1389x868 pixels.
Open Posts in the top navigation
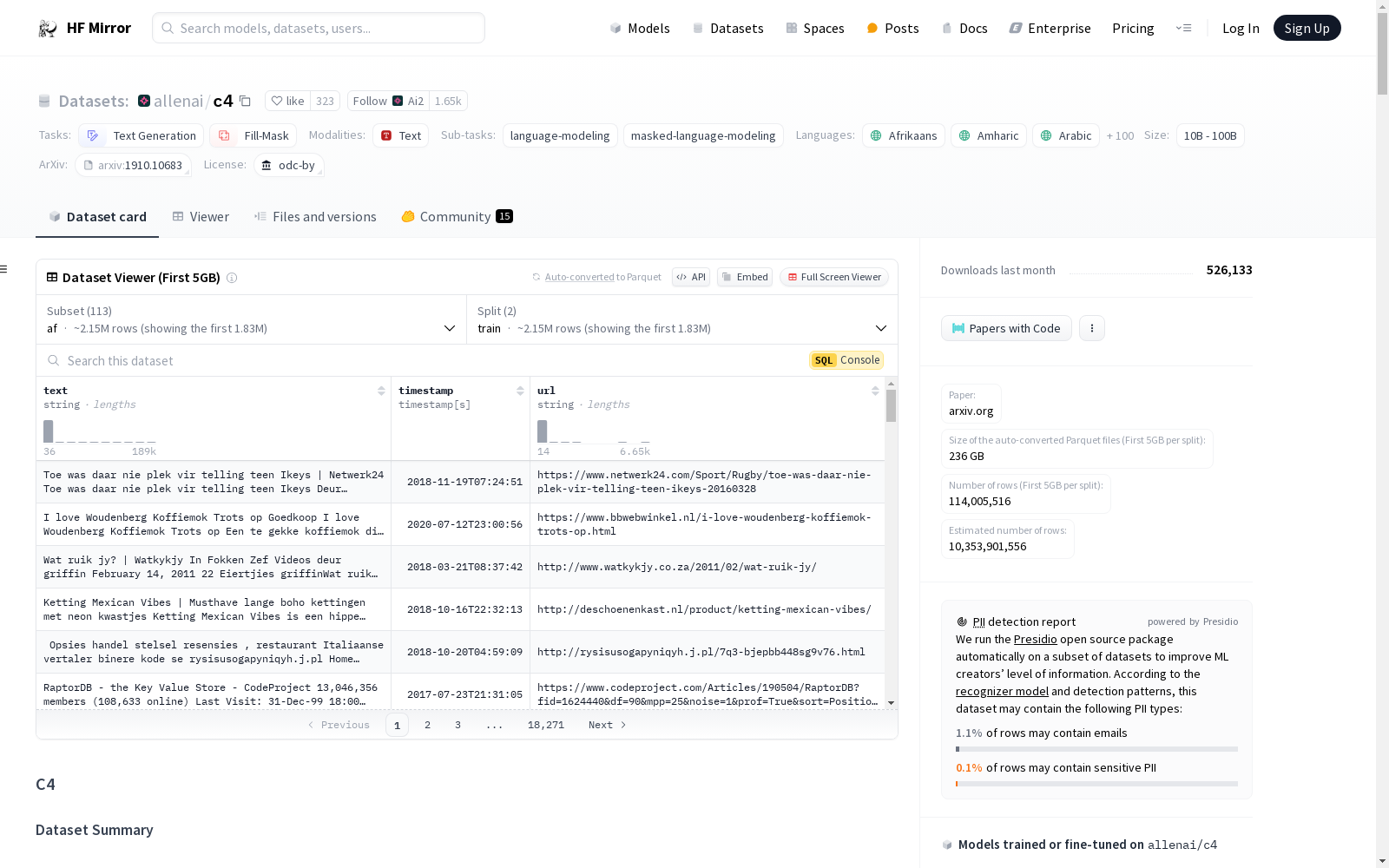pyautogui.click(x=892, y=28)
